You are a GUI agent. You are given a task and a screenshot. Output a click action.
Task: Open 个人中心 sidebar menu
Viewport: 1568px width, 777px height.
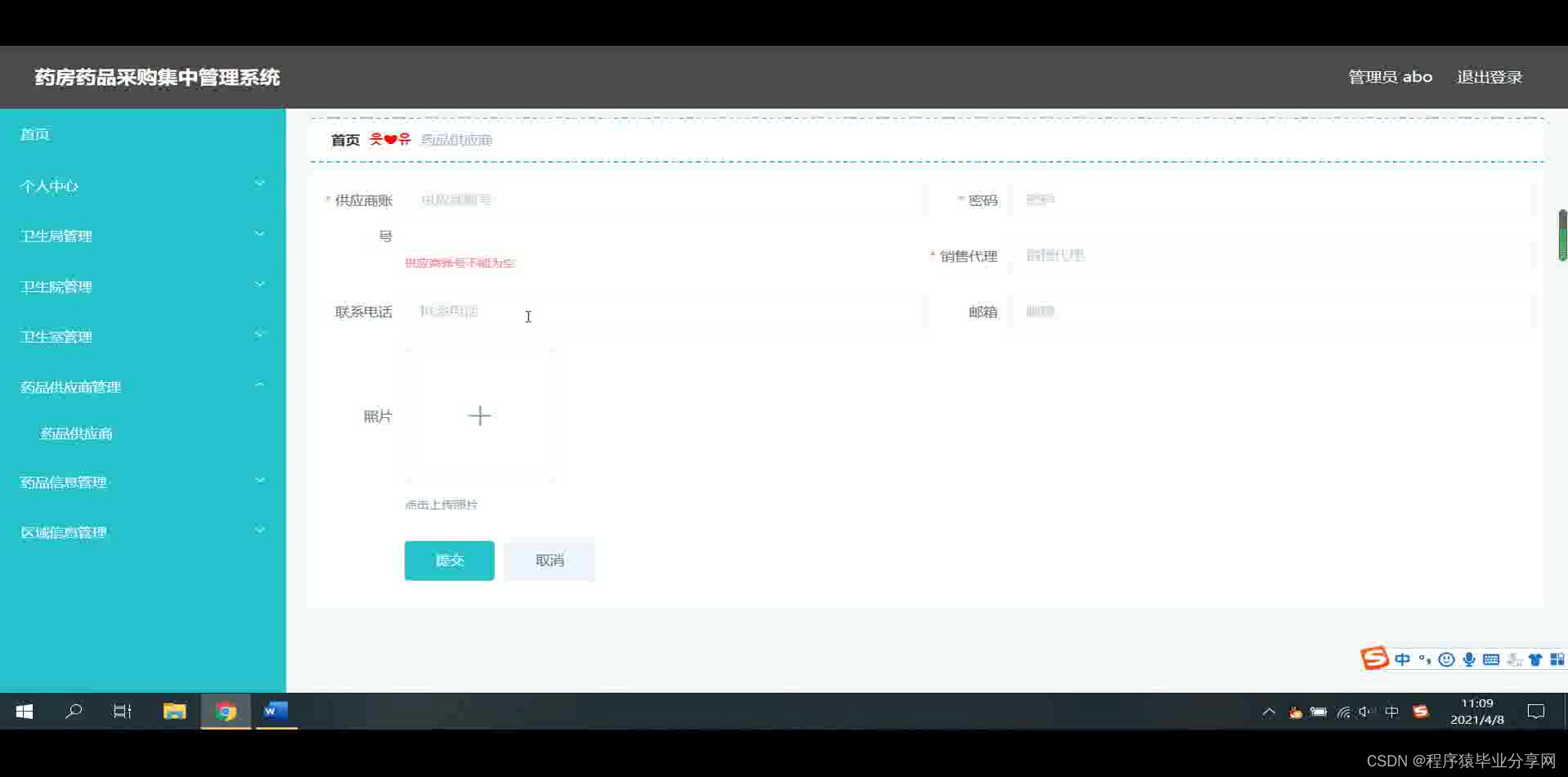pyautogui.click(x=143, y=186)
